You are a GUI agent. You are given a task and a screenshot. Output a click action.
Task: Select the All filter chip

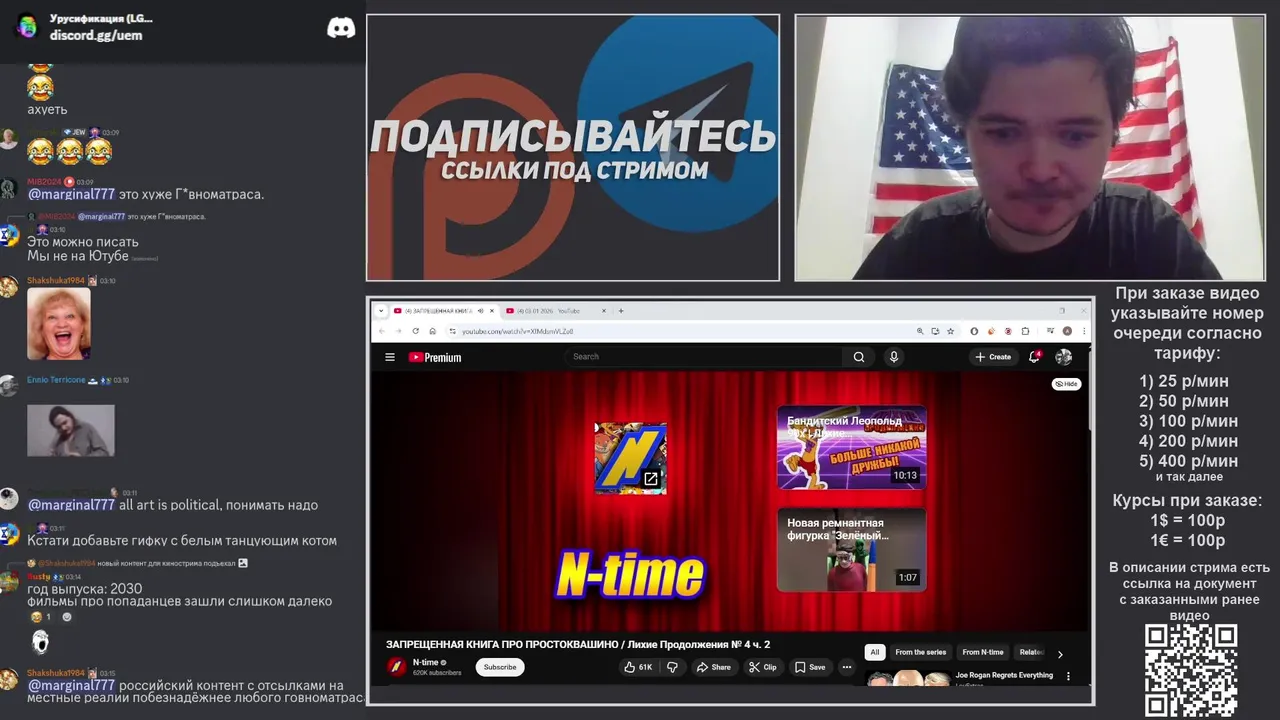click(875, 652)
